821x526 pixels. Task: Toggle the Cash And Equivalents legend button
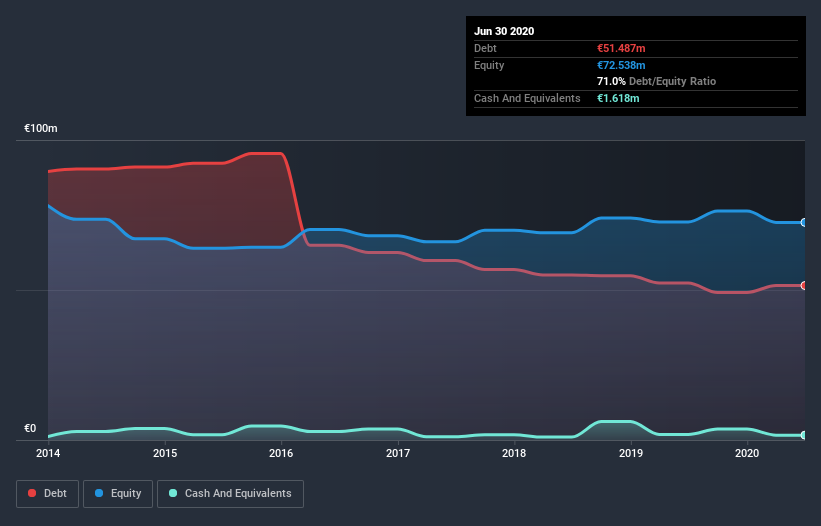tap(230, 494)
